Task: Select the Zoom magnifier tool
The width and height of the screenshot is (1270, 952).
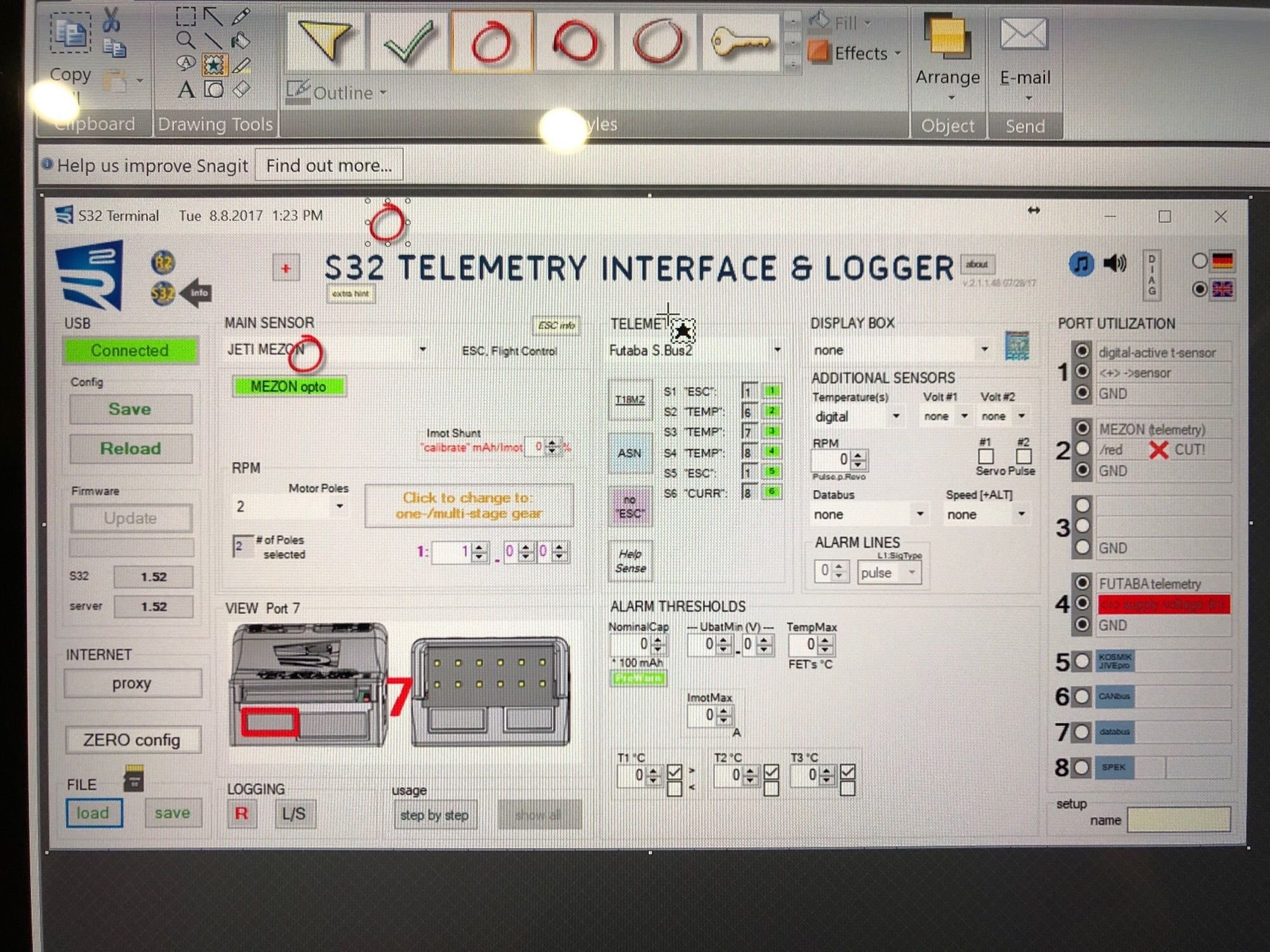Action: click(185, 41)
